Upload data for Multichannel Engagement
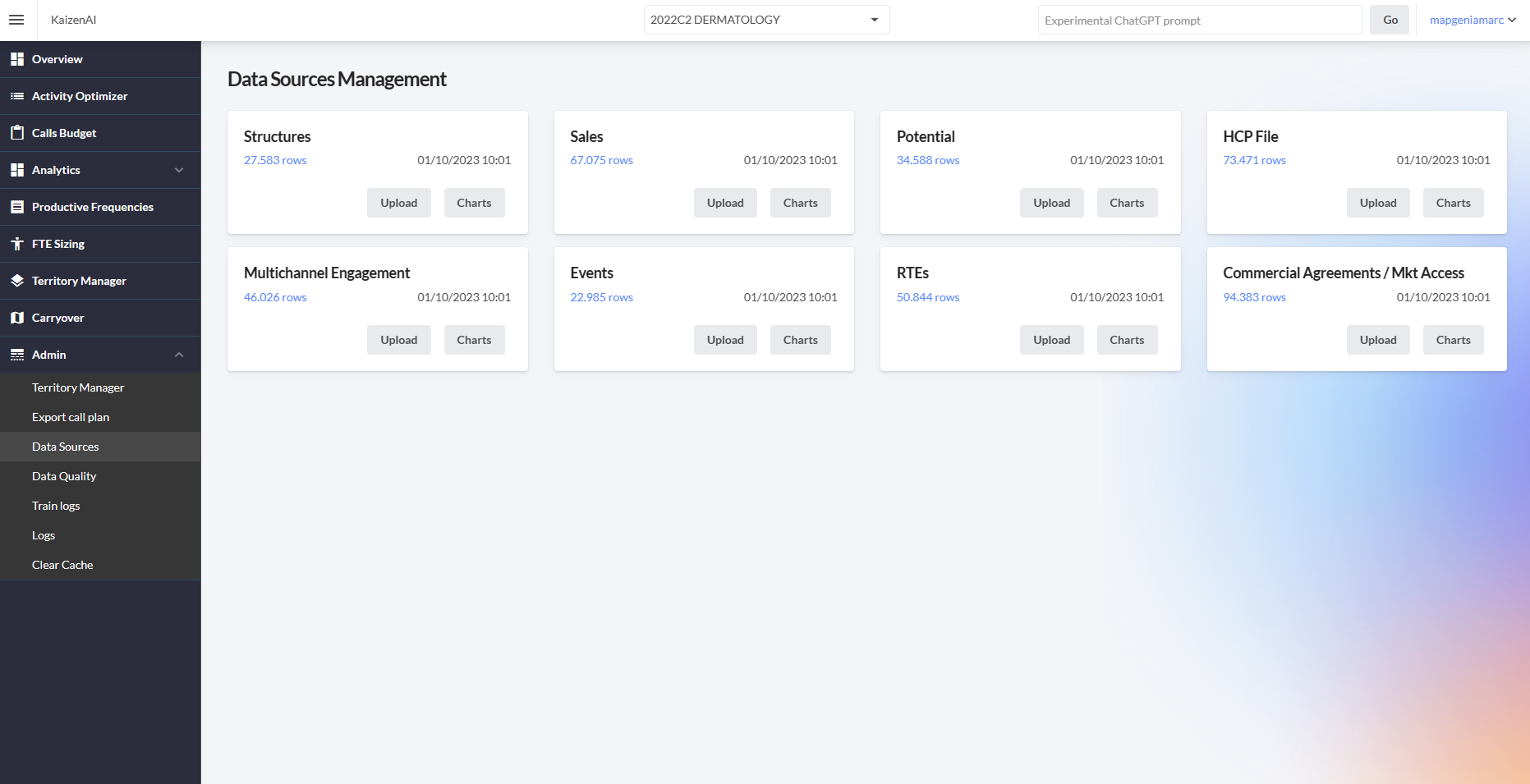This screenshot has width=1530, height=784. pyautogui.click(x=398, y=340)
